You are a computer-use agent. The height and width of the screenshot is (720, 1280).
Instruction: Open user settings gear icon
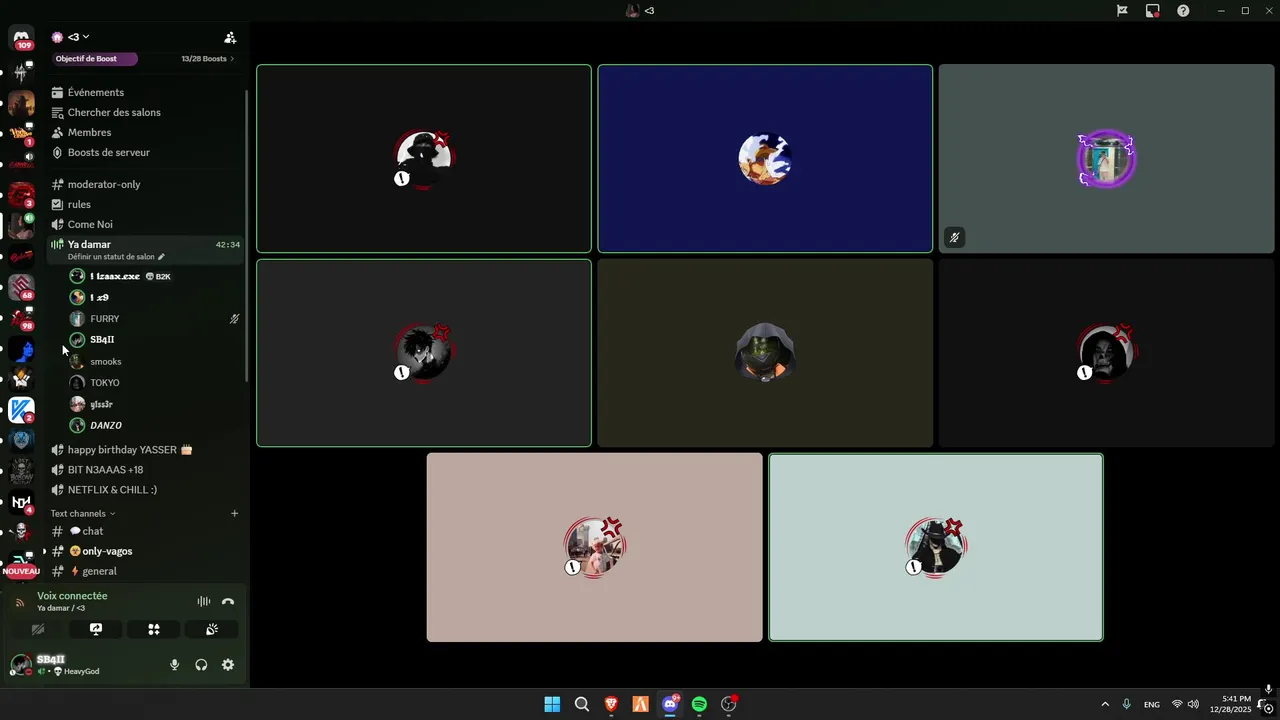228,665
